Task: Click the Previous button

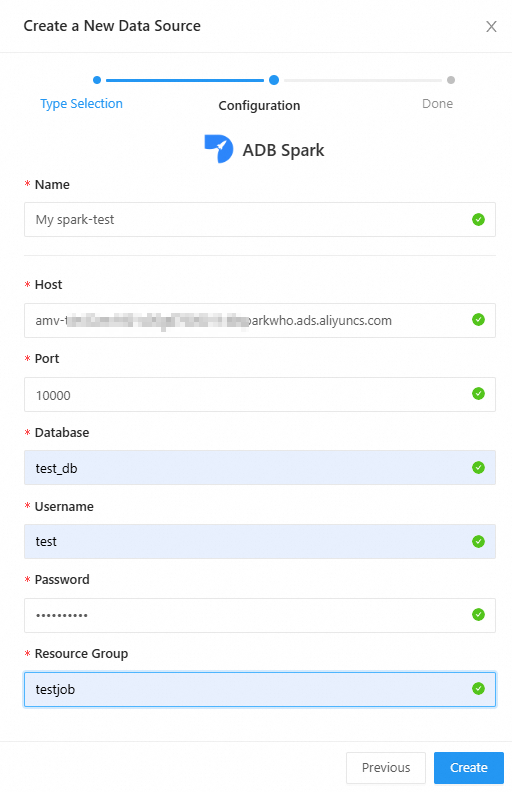Action: (x=386, y=768)
